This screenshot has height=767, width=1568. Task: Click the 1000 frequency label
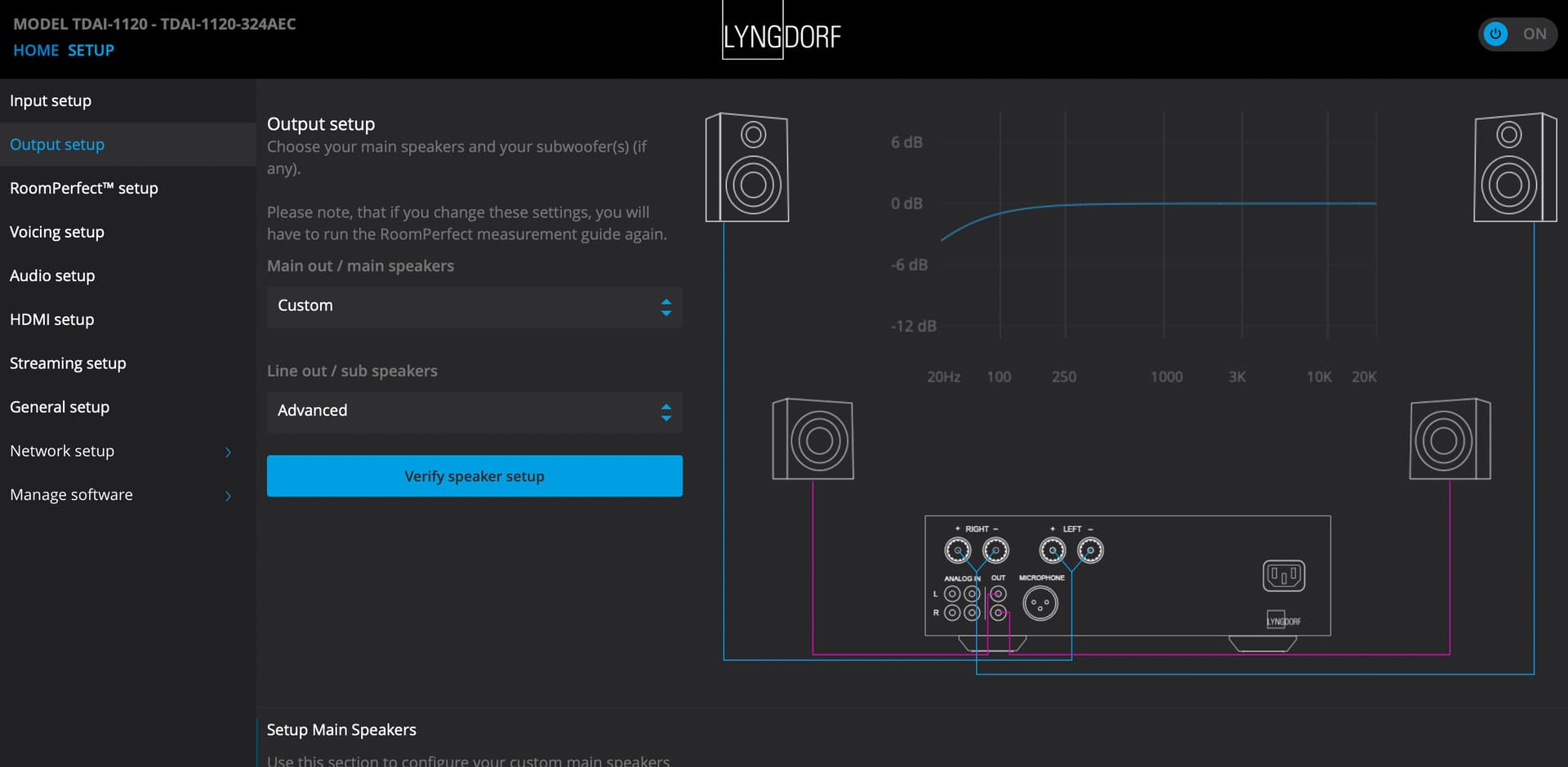tap(1166, 377)
